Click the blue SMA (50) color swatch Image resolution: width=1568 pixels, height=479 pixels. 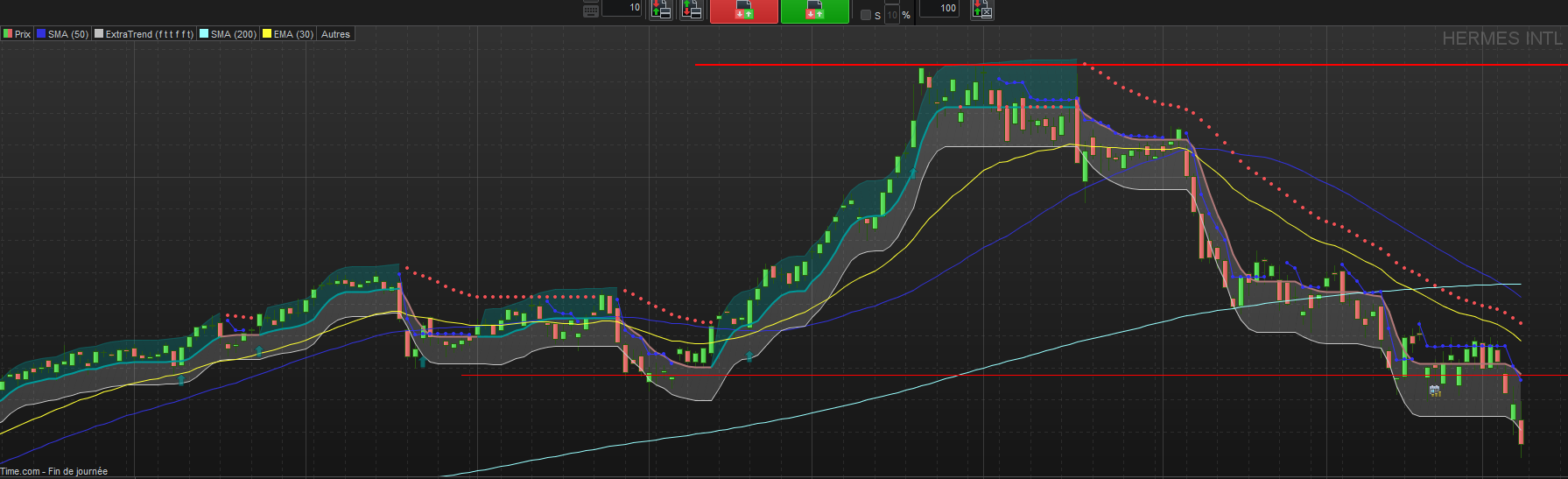(x=40, y=34)
